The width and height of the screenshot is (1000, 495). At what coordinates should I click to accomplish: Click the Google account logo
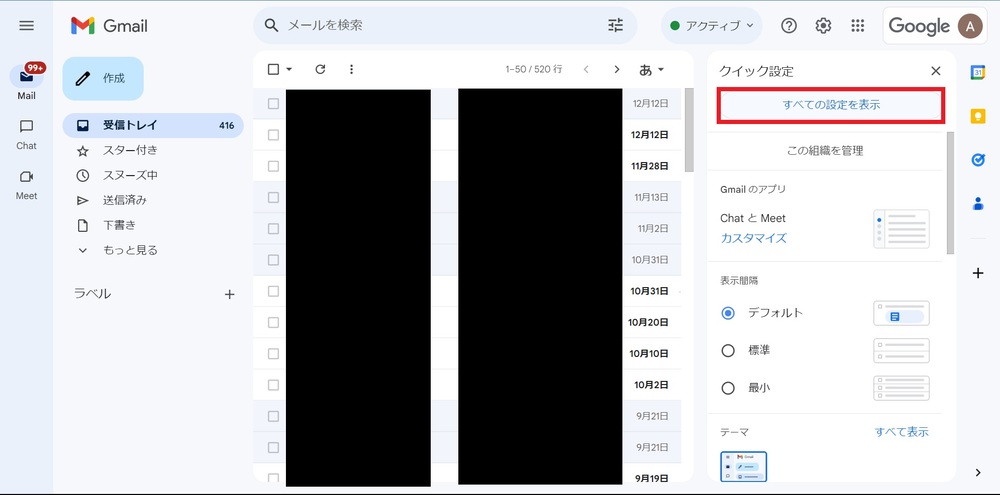point(919,26)
